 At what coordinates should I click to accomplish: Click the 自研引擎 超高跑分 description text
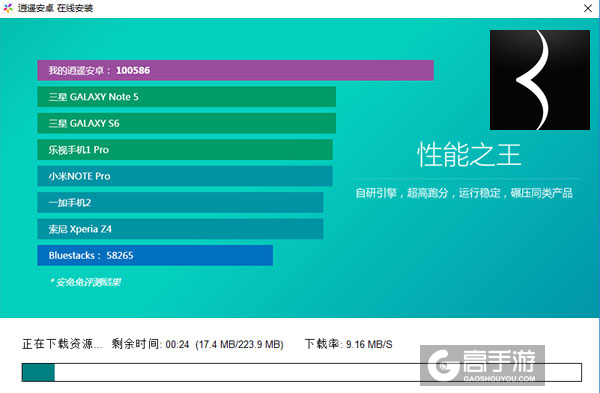464,192
